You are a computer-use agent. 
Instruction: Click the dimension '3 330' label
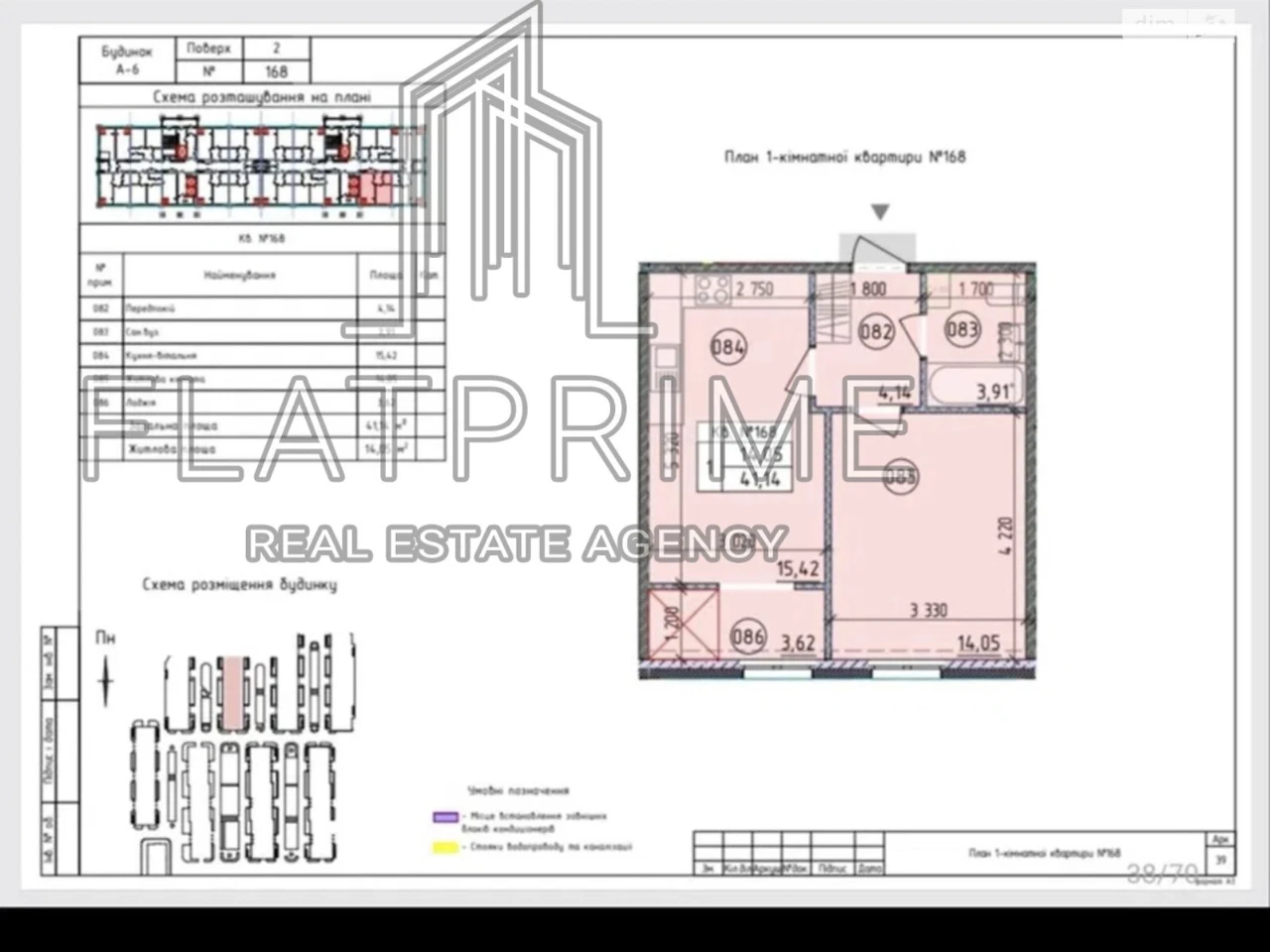pyautogui.click(x=928, y=611)
